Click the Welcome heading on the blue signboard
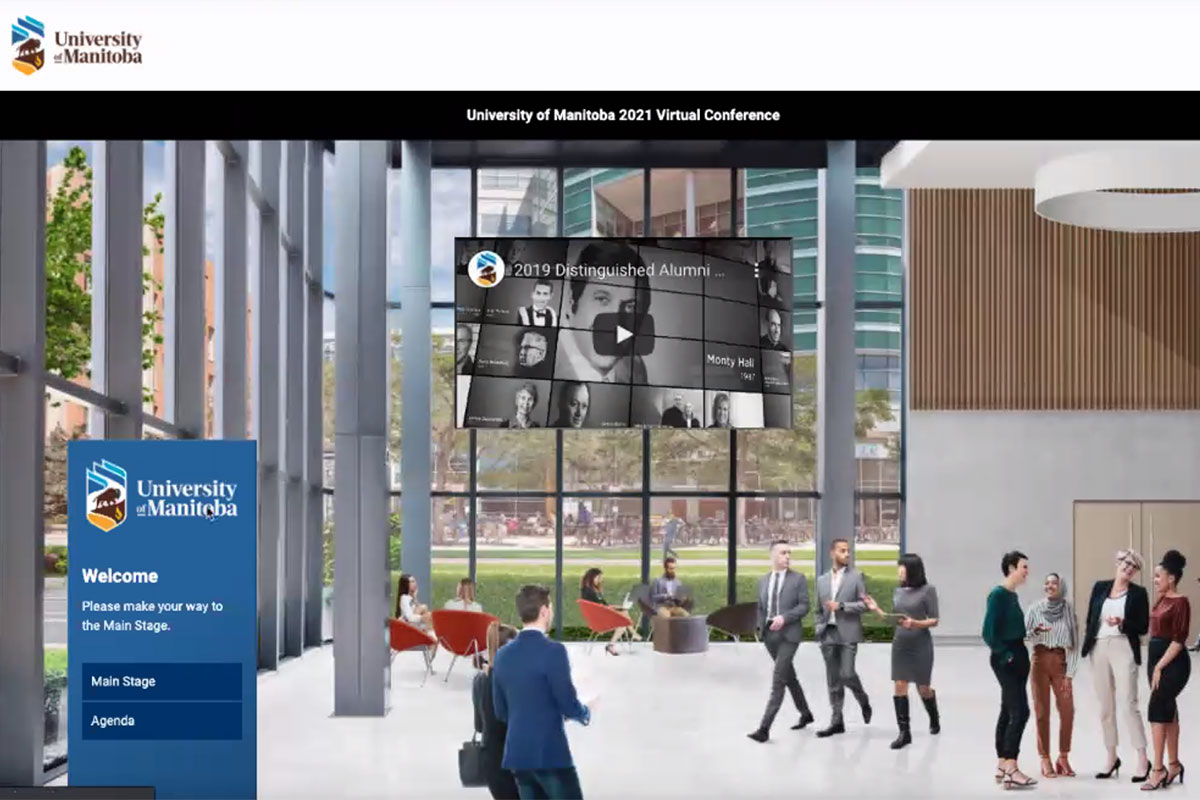The width and height of the screenshot is (1200, 800). (x=122, y=576)
